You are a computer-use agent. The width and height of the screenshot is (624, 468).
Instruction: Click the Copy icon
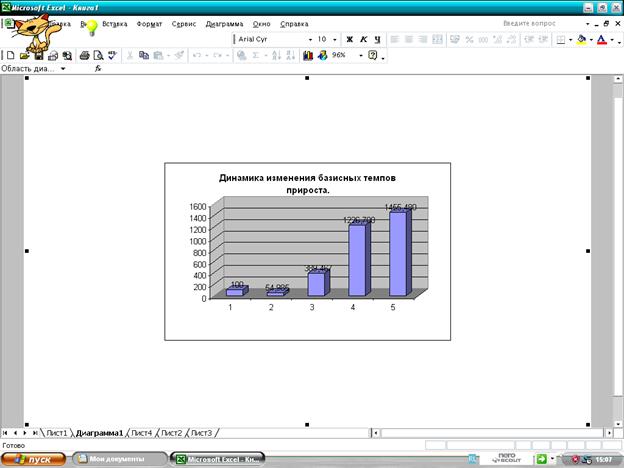coord(144,56)
